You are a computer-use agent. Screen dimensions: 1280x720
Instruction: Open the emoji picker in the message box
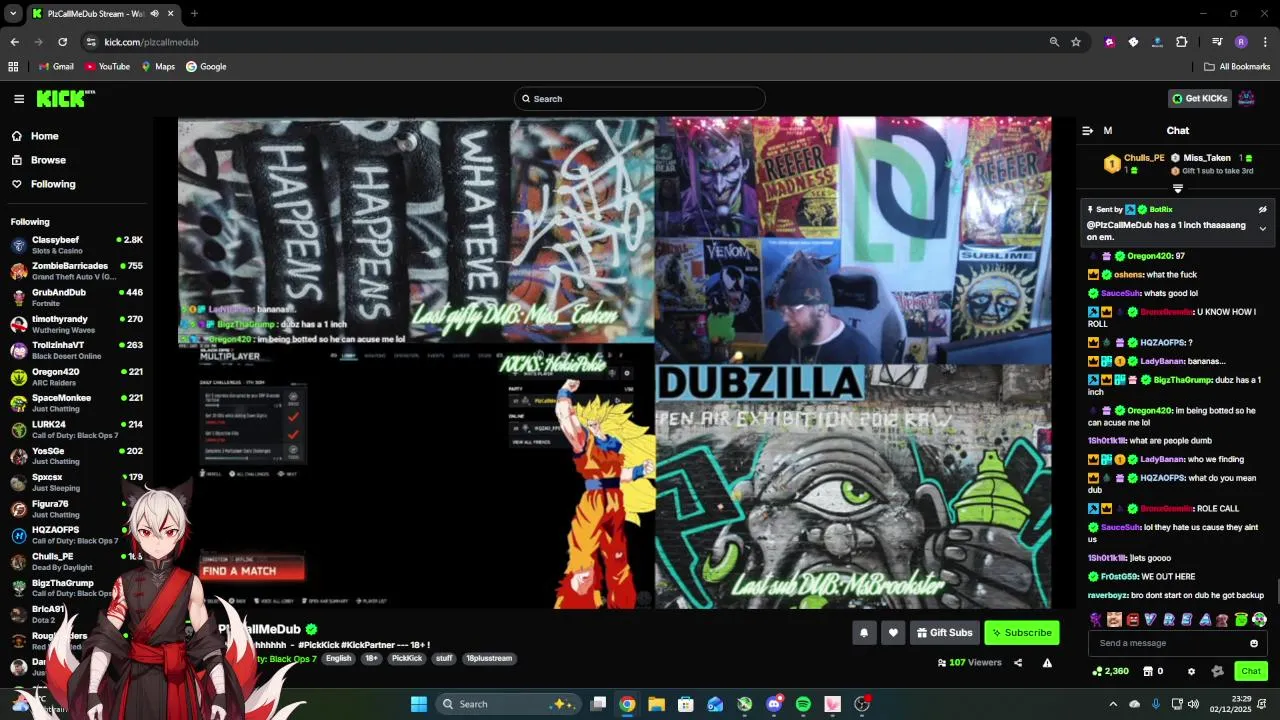(1254, 643)
